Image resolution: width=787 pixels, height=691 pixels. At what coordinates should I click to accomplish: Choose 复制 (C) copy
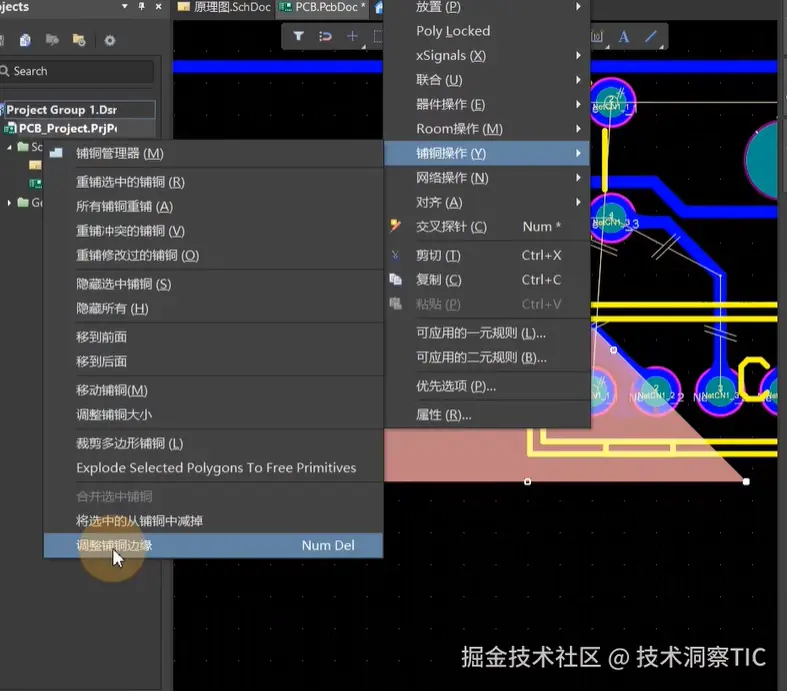click(x=487, y=280)
